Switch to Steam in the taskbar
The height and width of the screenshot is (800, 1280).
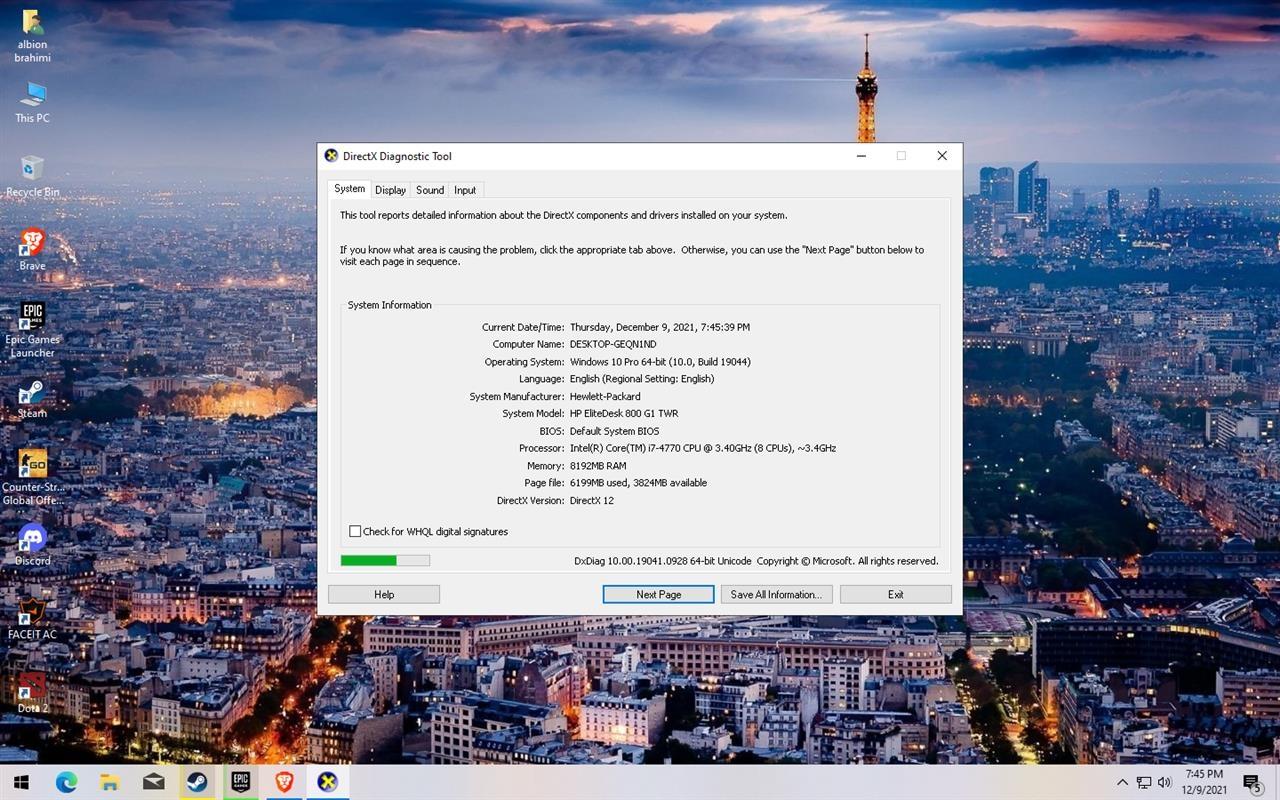[197, 782]
